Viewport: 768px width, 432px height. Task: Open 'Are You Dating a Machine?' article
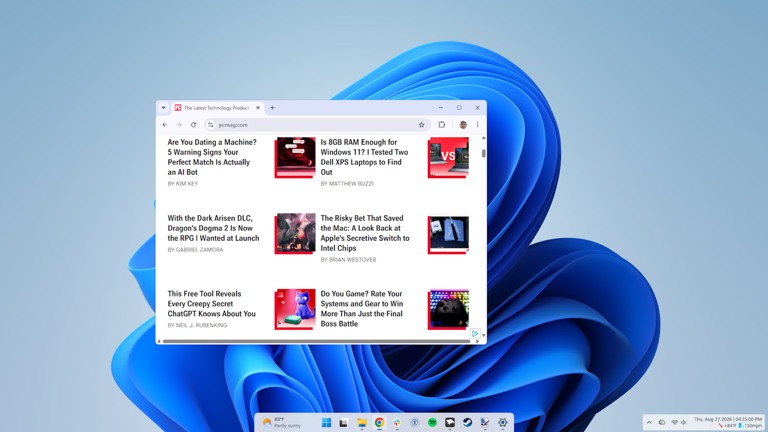pos(212,157)
